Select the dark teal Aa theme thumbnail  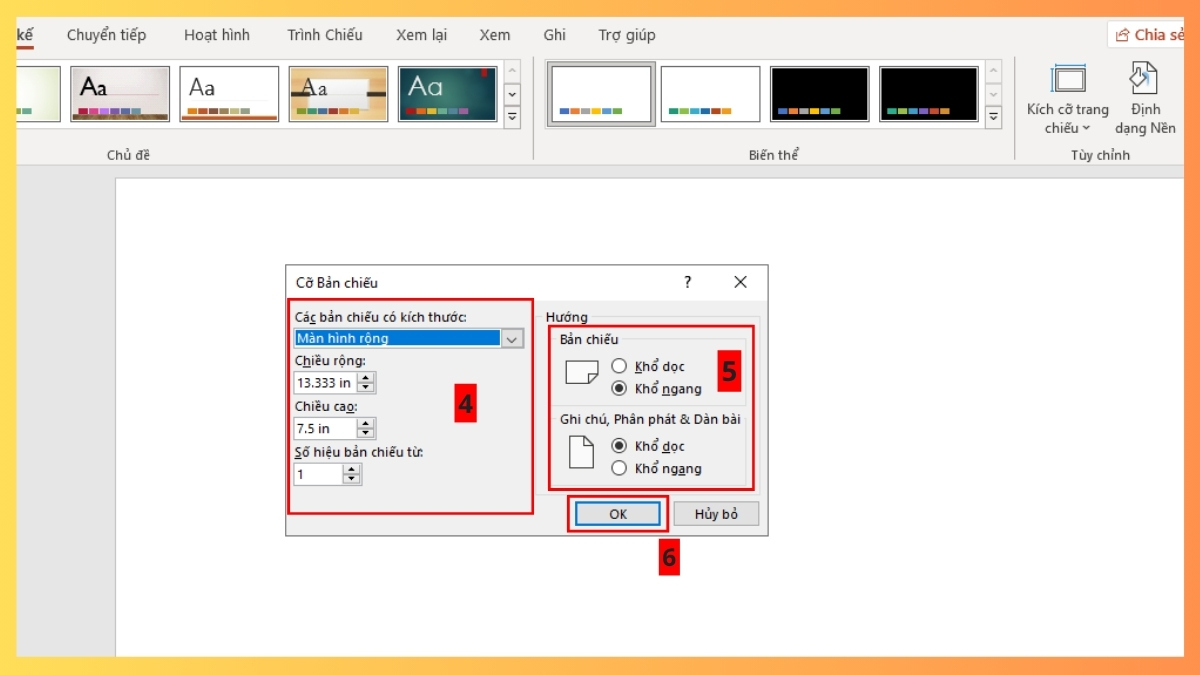(447, 92)
